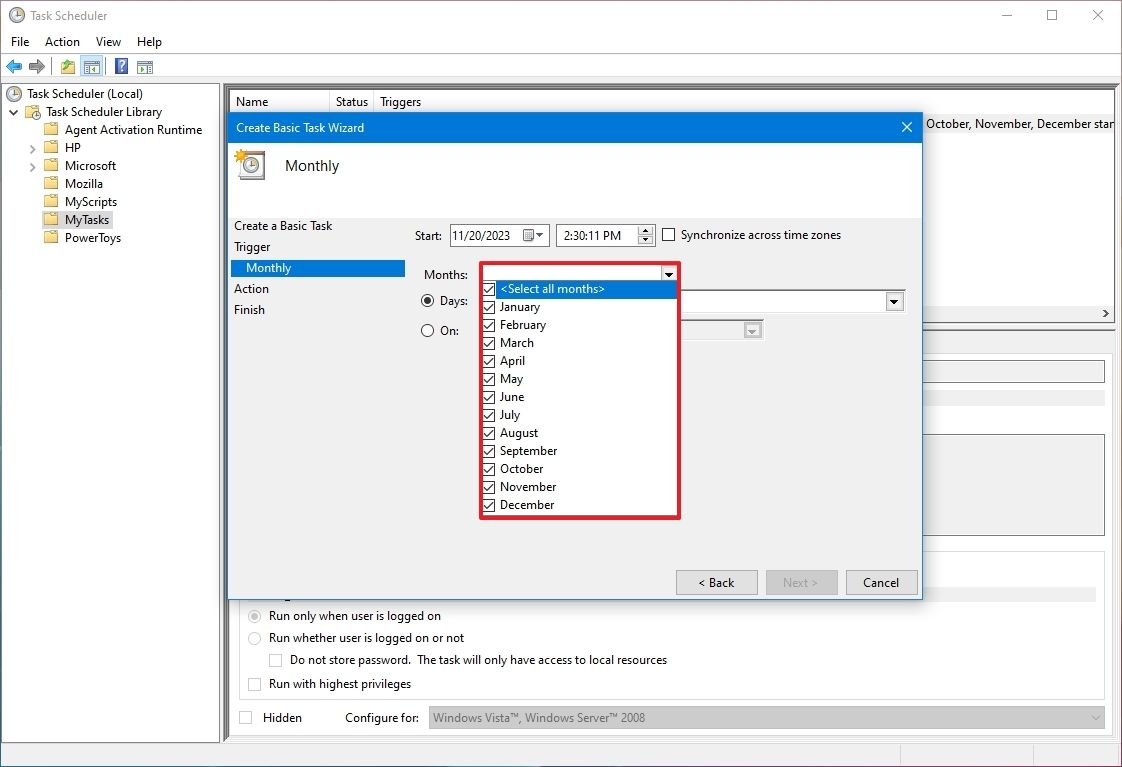The height and width of the screenshot is (767, 1122).
Task: Click the Back navigation arrow in the toolbar
Action: [14, 66]
